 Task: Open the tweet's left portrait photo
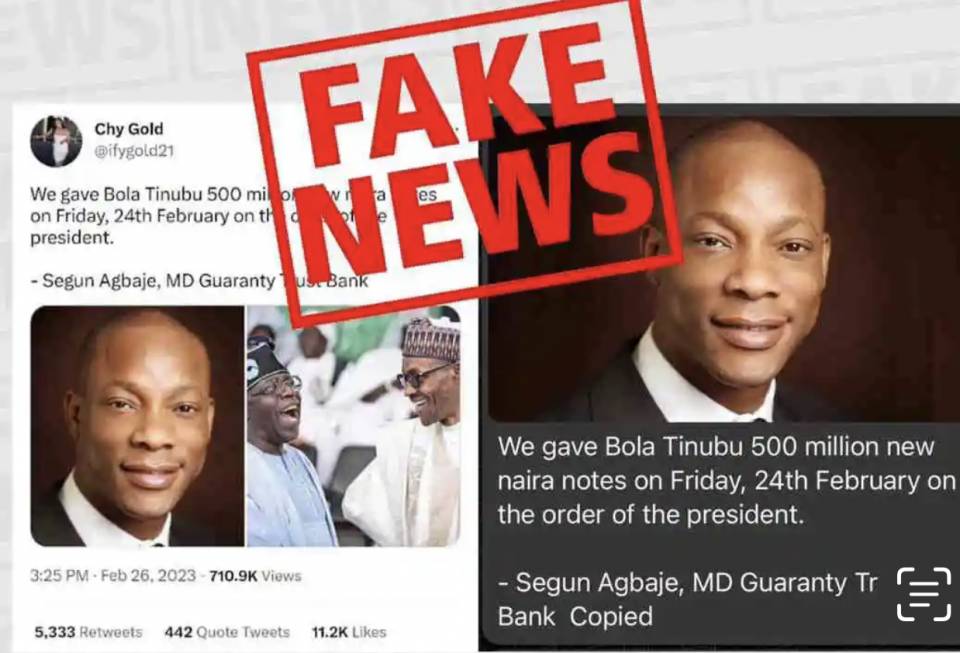click(x=137, y=426)
